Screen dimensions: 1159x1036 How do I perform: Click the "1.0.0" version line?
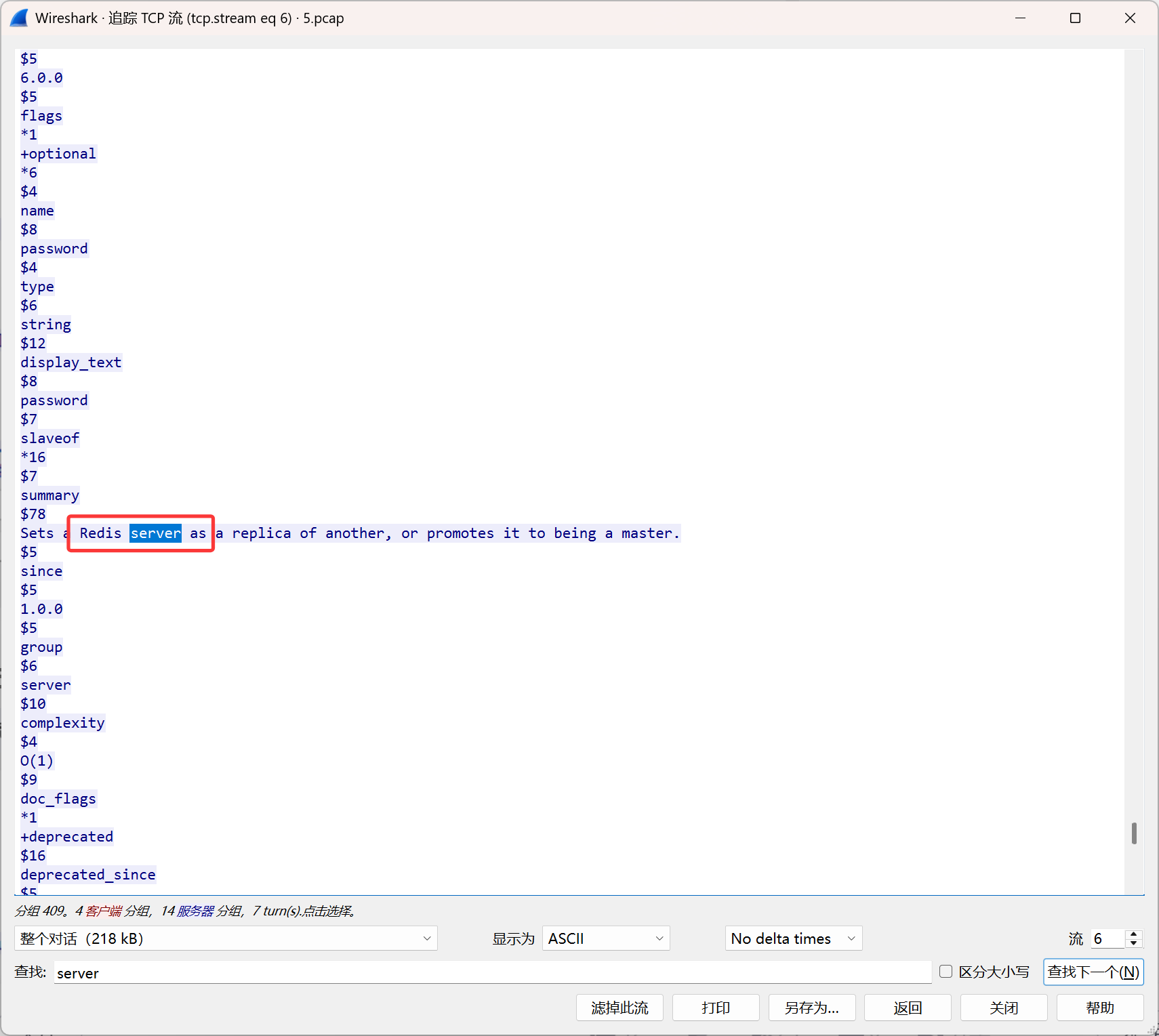point(41,609)
